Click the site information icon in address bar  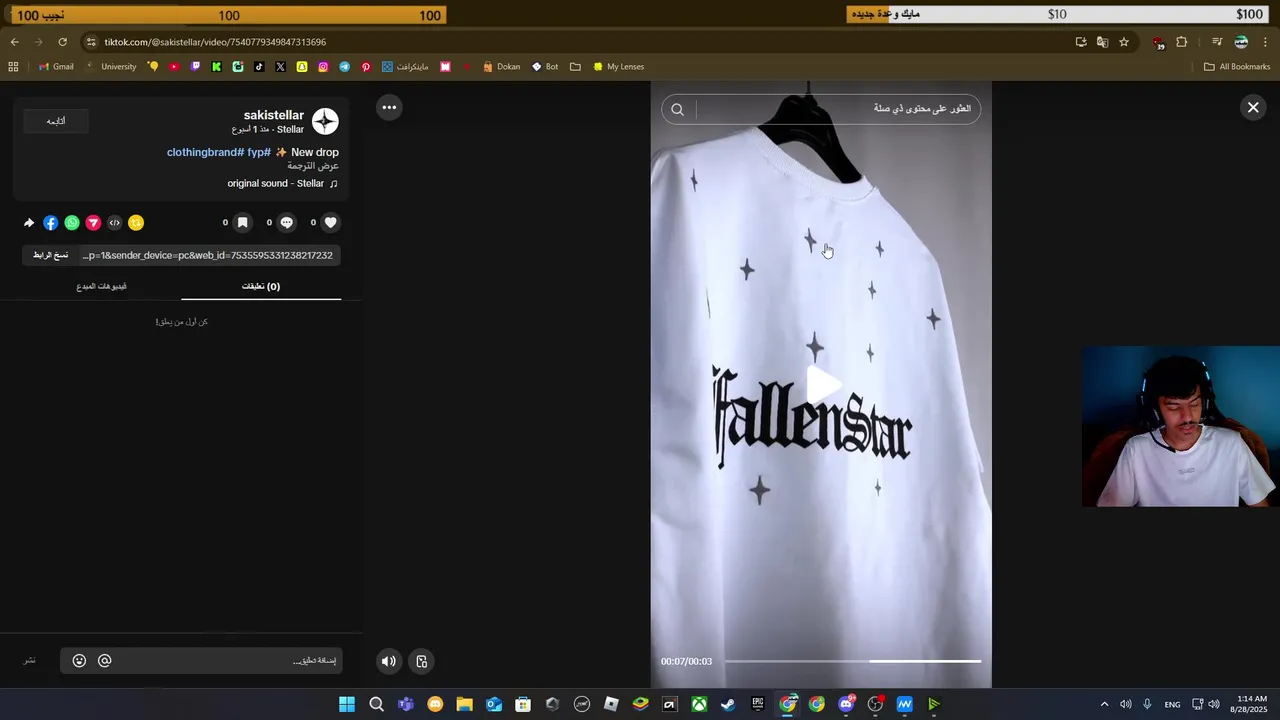coord(91,42)
